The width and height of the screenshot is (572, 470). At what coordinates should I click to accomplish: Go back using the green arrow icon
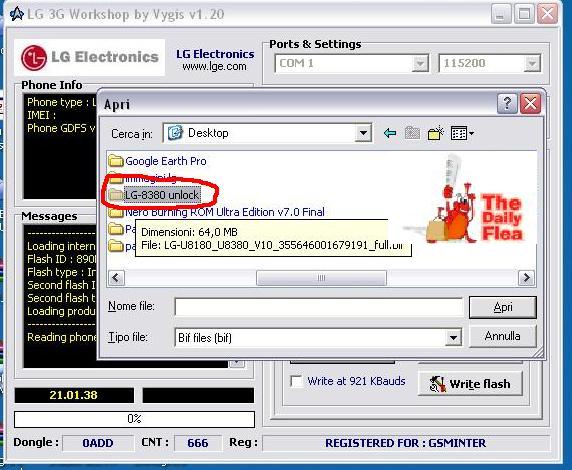[x=390, y=133]
